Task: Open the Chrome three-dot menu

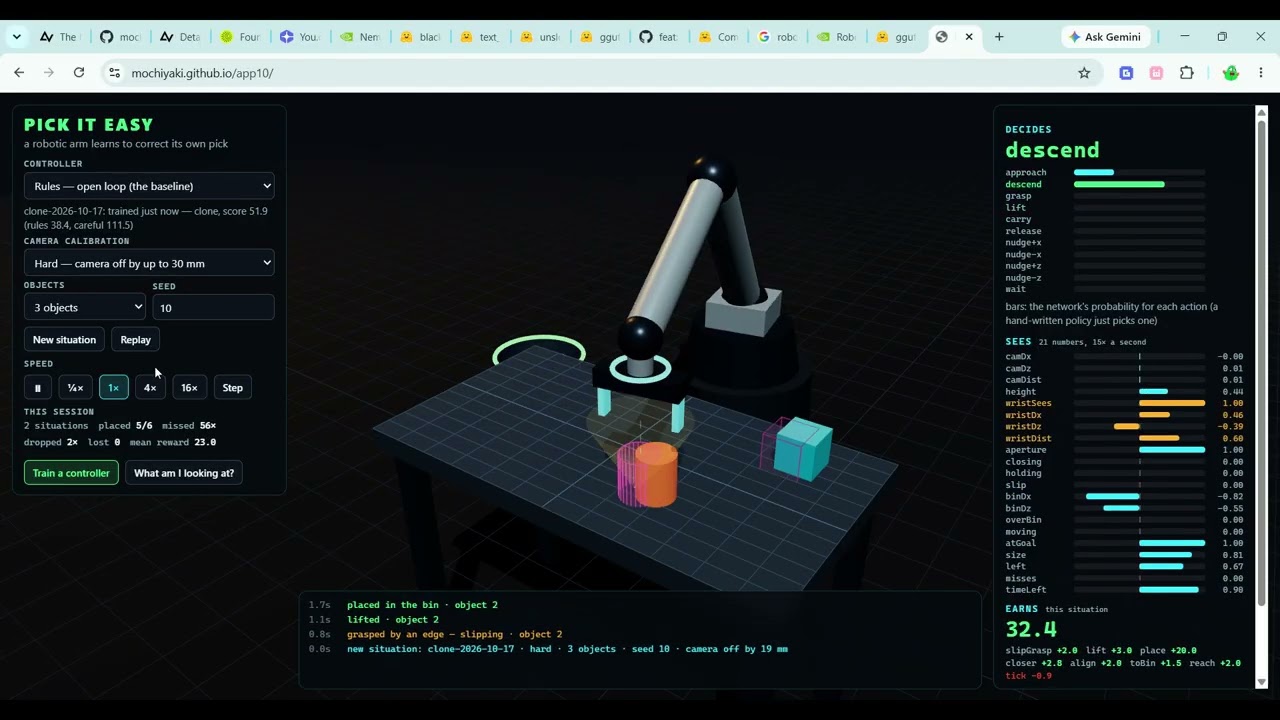Action: [x=1261, y=73]
